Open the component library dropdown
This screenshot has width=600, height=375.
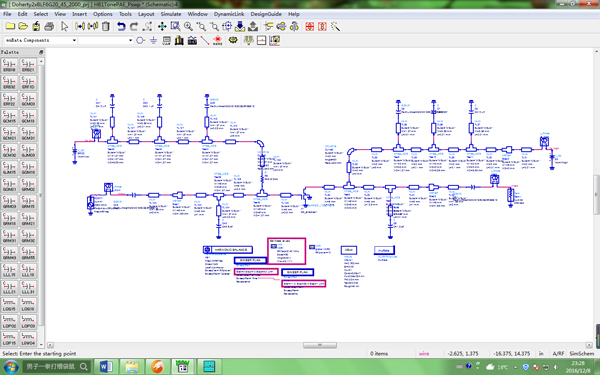[74, 40]
